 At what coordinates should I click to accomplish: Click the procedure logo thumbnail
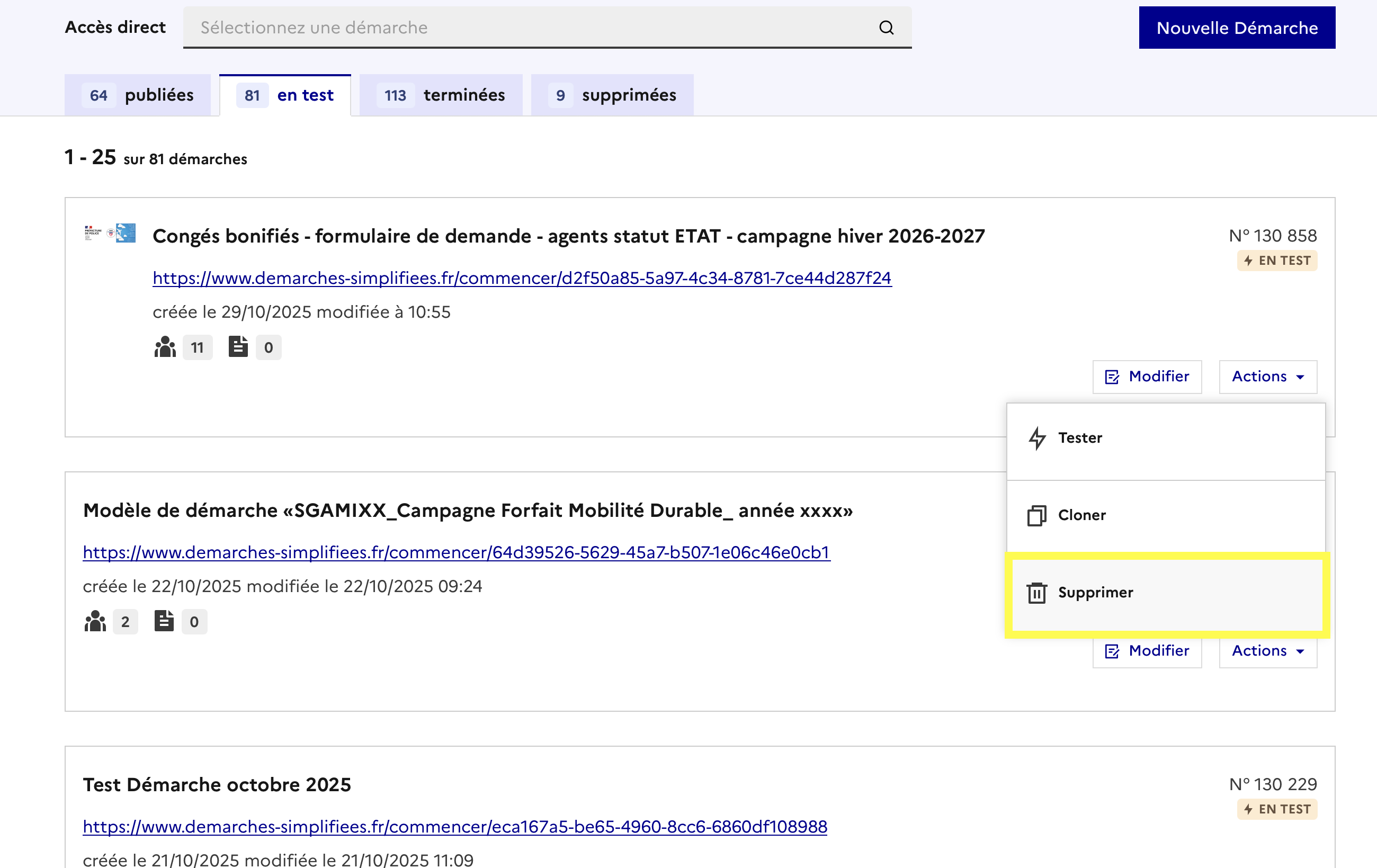tap(110, 234)
